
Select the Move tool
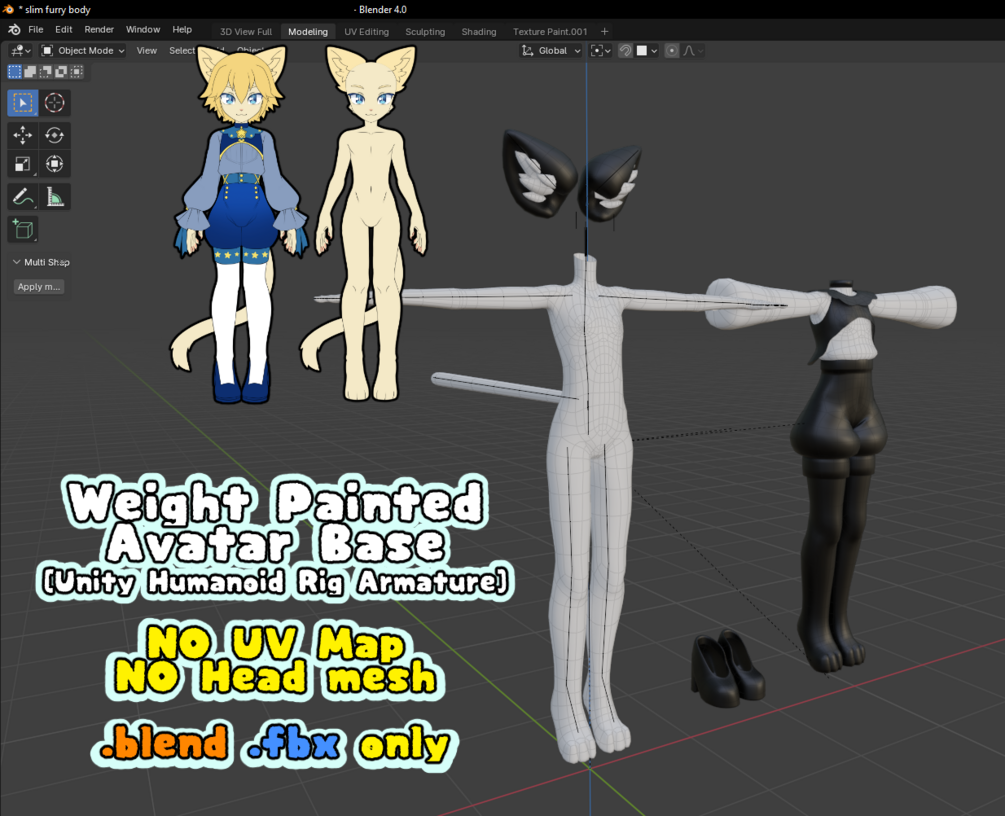pyautogui.click(x=22, y=135)
